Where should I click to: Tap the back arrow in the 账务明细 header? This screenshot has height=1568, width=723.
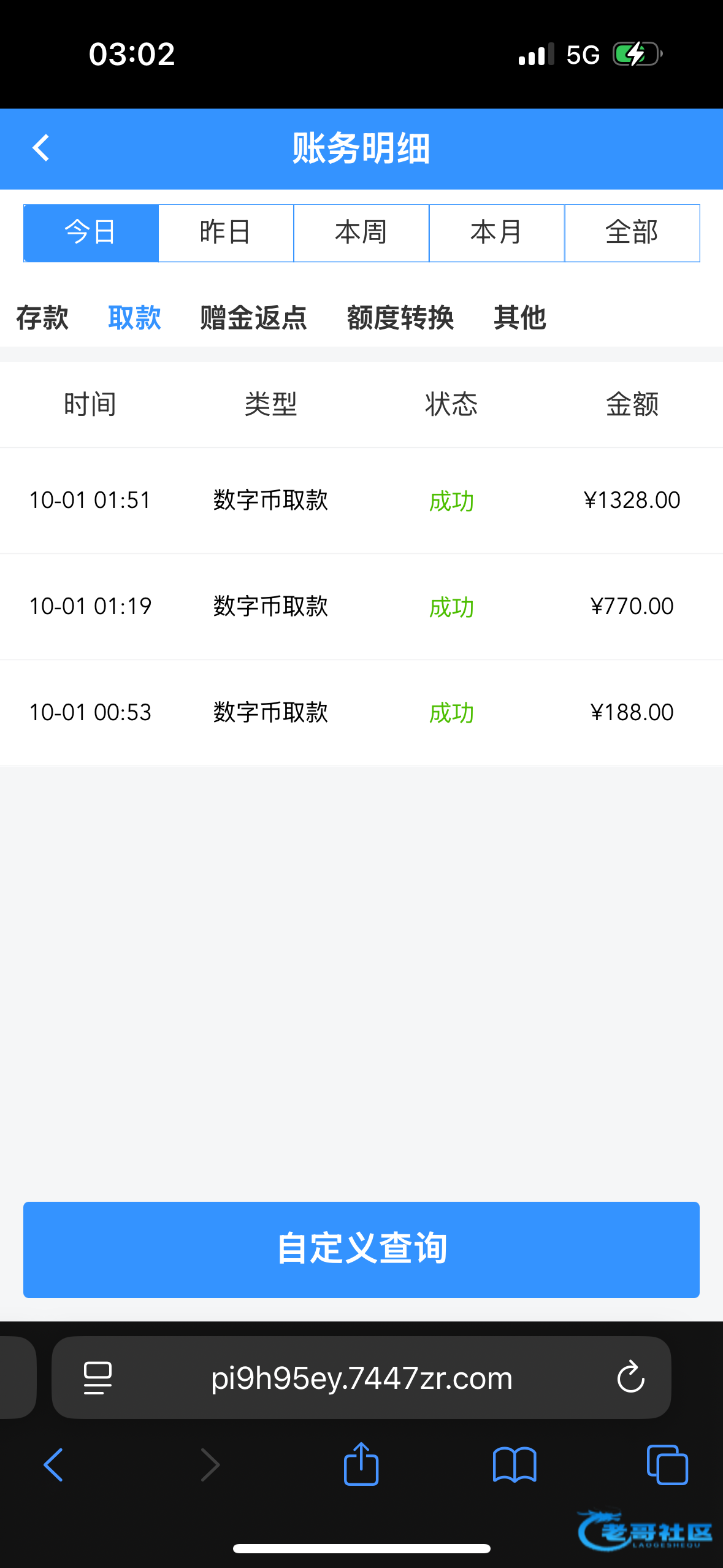[x=41, y=148]
